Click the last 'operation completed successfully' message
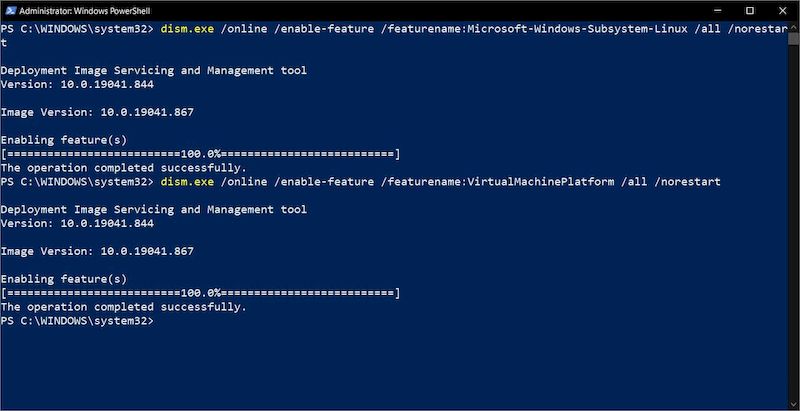Screen dimensions: 800x411 pyautogui.click(x=123, y=307)
